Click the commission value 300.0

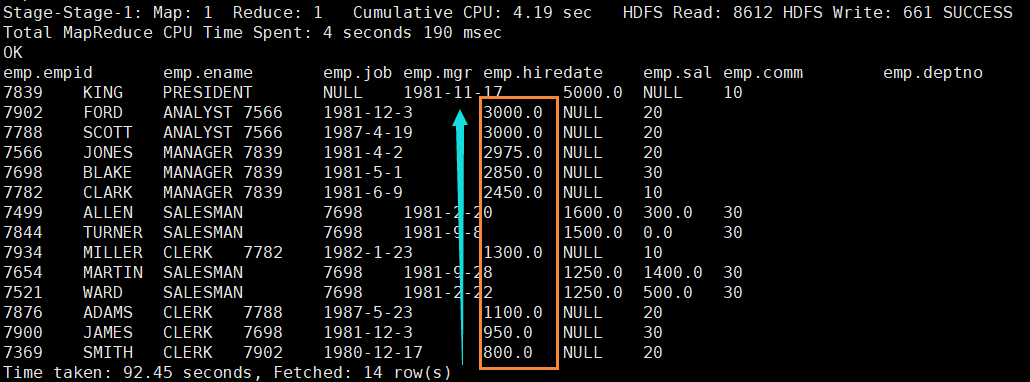[x=667, y=213]
